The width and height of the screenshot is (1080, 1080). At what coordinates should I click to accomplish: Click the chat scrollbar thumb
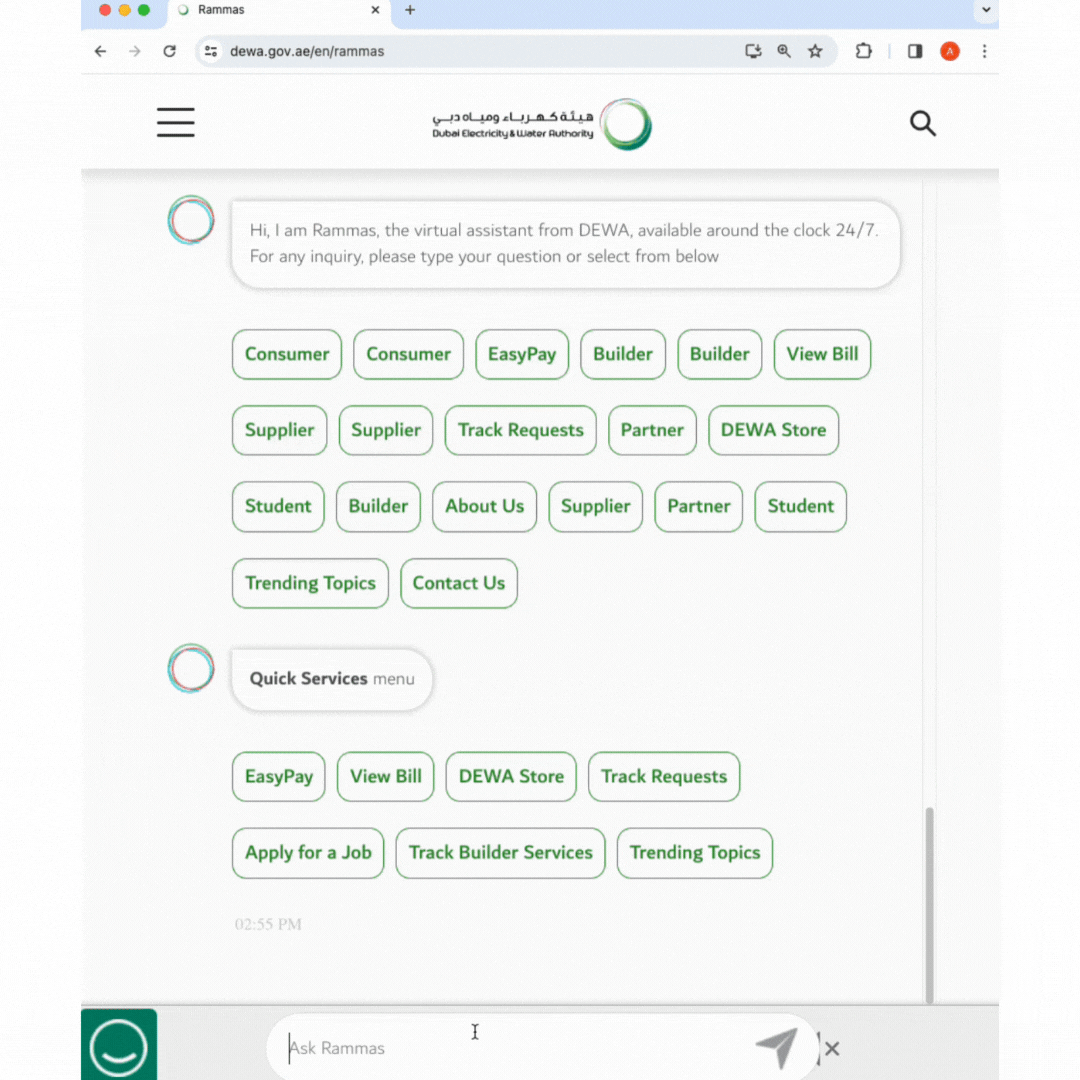coord(929,904)
